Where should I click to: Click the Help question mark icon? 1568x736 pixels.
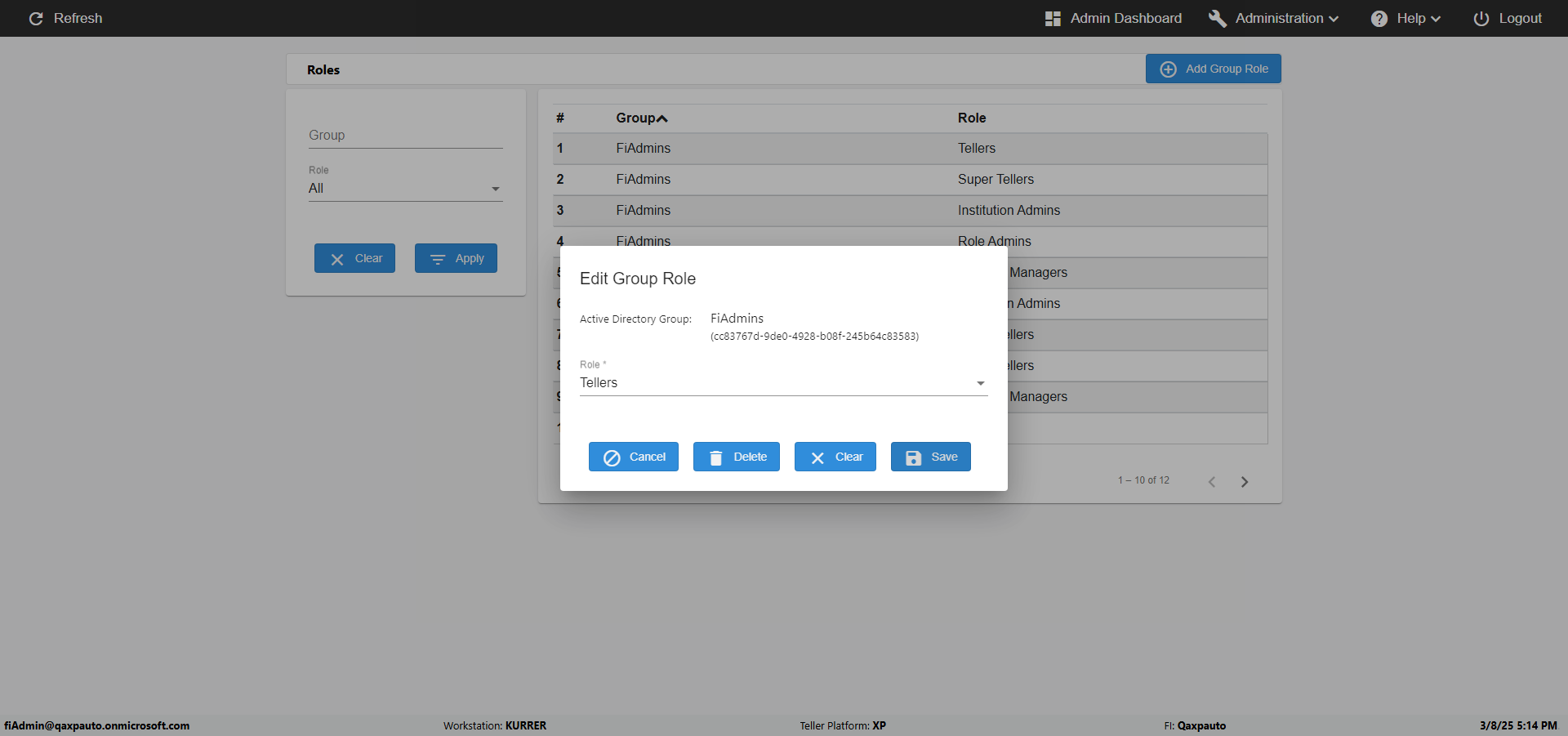click(1379, 19)
